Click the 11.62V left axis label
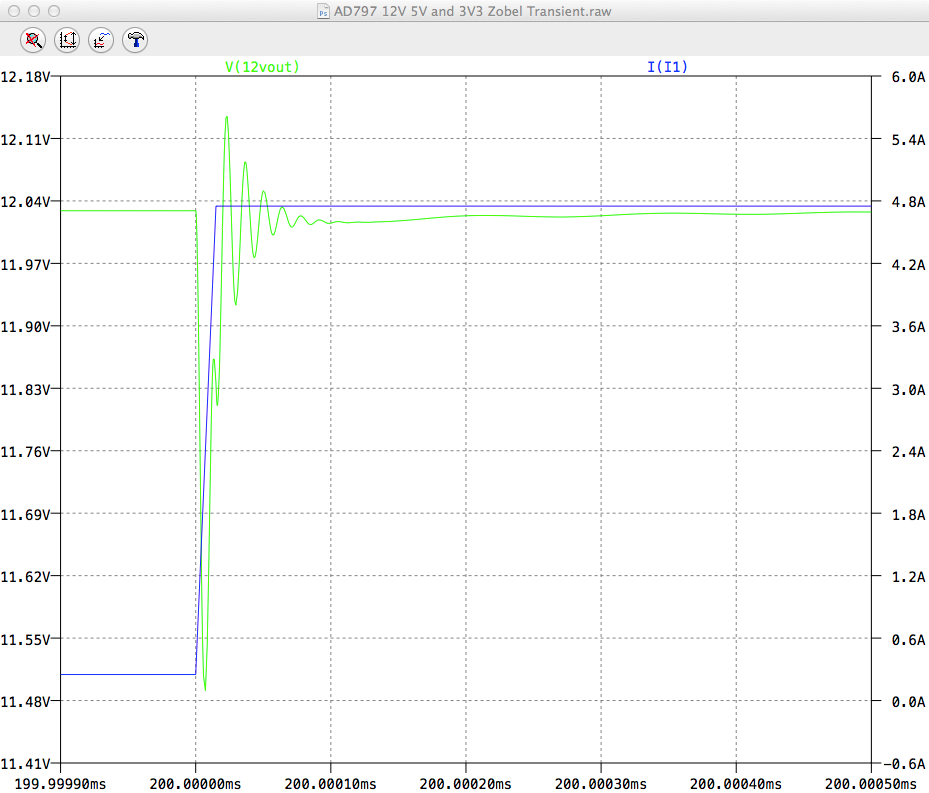The image size is (929, 793). (x=25, y=577)
